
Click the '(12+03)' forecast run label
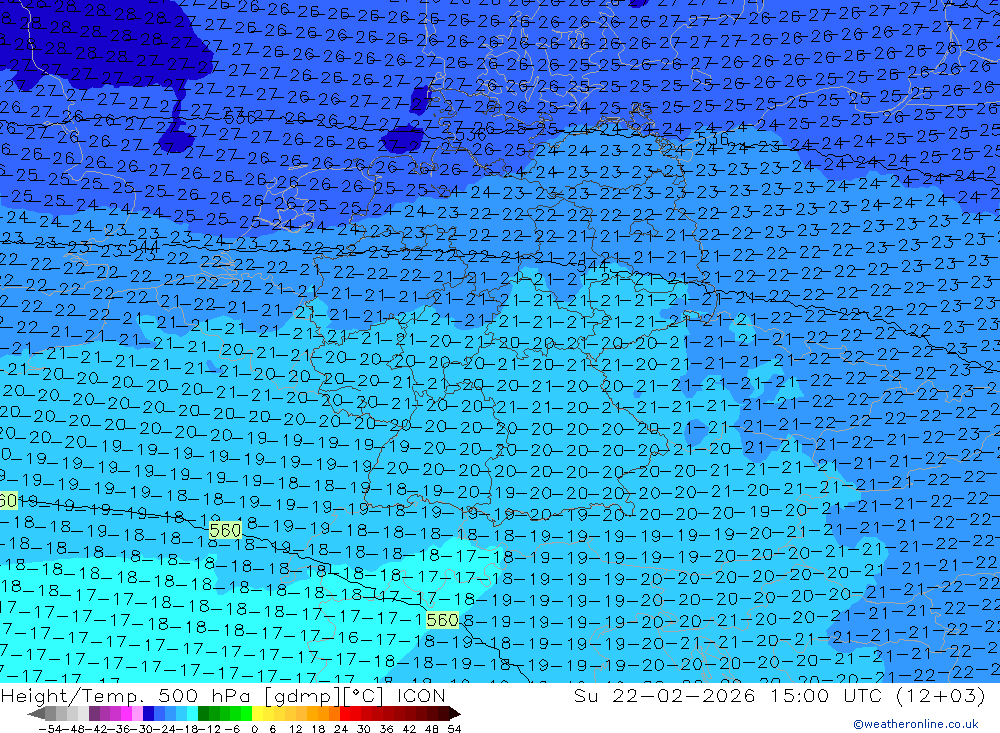pos(940,695)
